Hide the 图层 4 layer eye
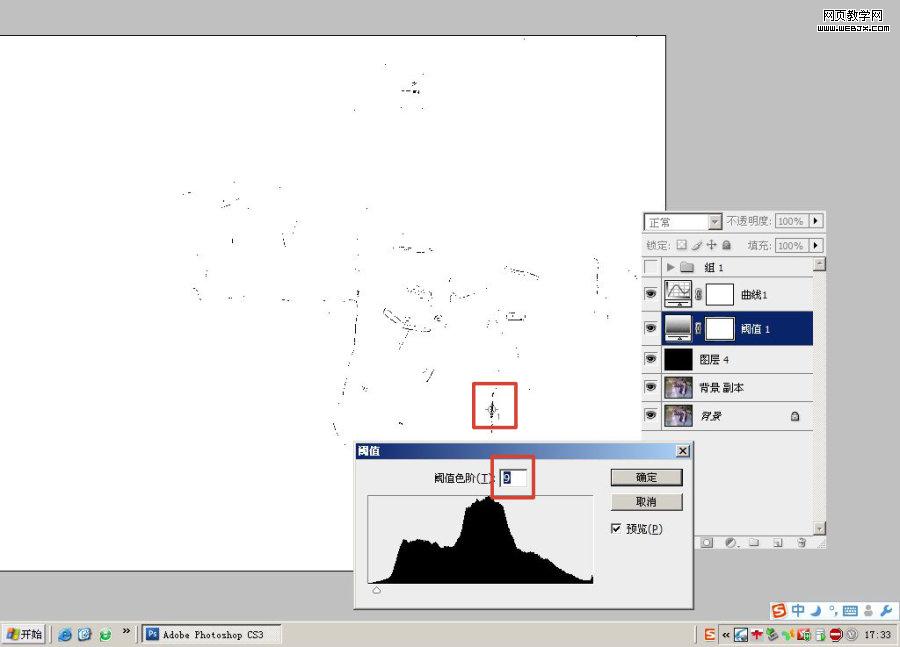The image size is (900, 647). (650, 359)
